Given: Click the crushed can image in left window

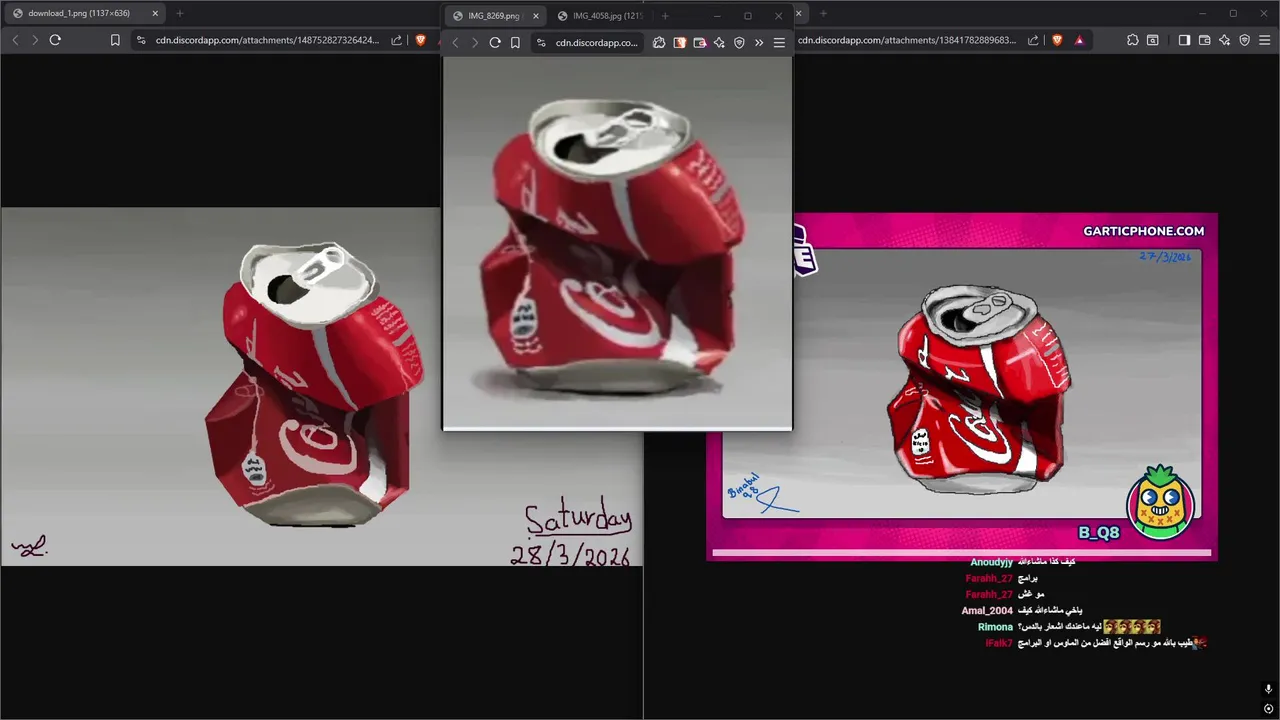Looking at the screenshot, I should [318, 385].
